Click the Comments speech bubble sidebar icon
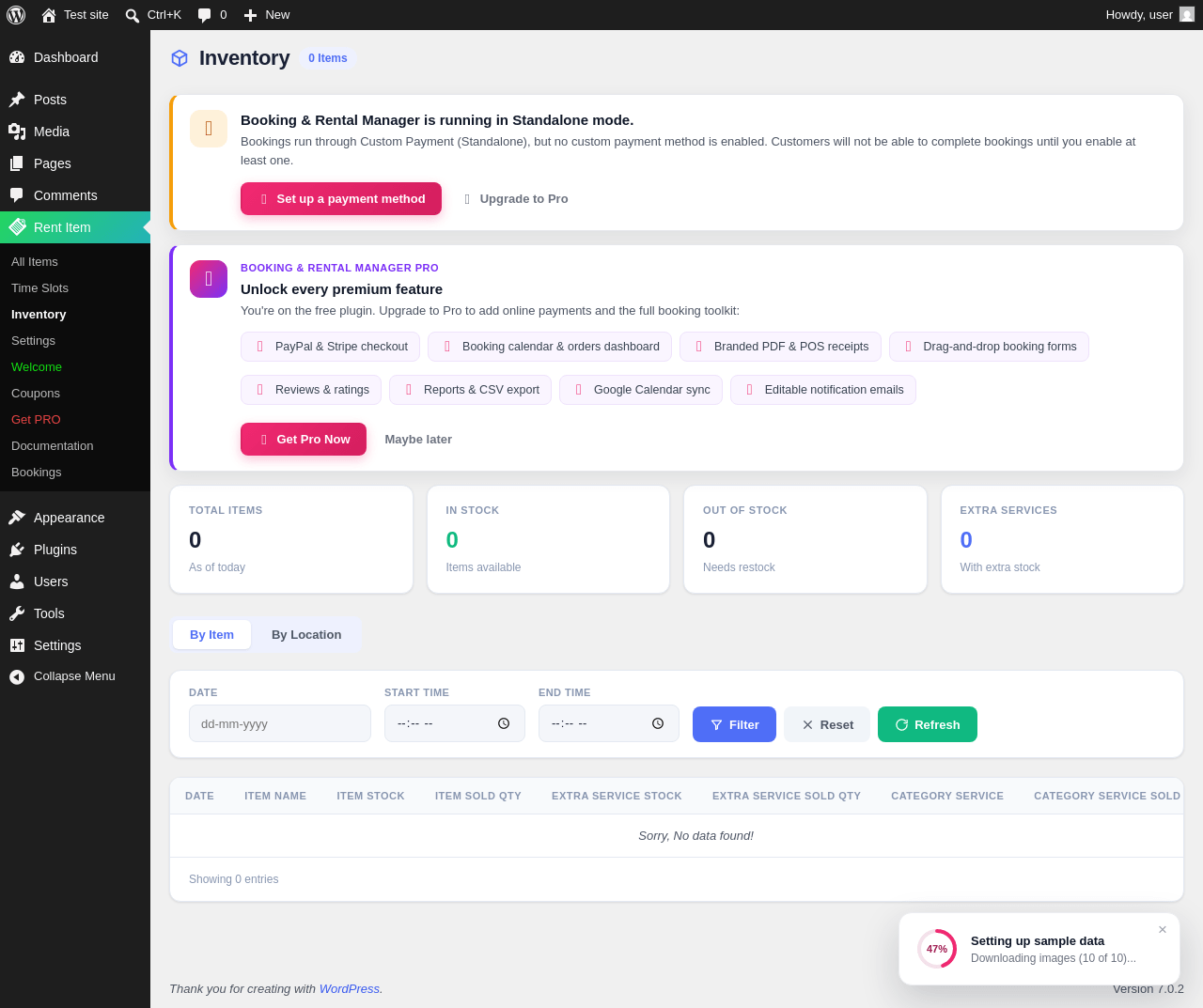Viewport: 1203px width, 1008px height. tap(17, 195)
